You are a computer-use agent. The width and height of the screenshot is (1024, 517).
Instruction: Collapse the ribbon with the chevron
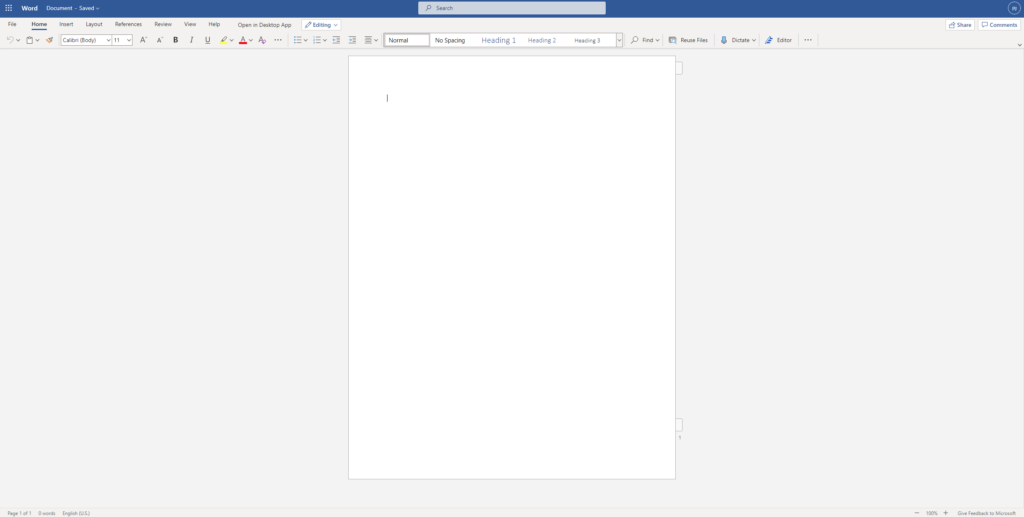1019,45
